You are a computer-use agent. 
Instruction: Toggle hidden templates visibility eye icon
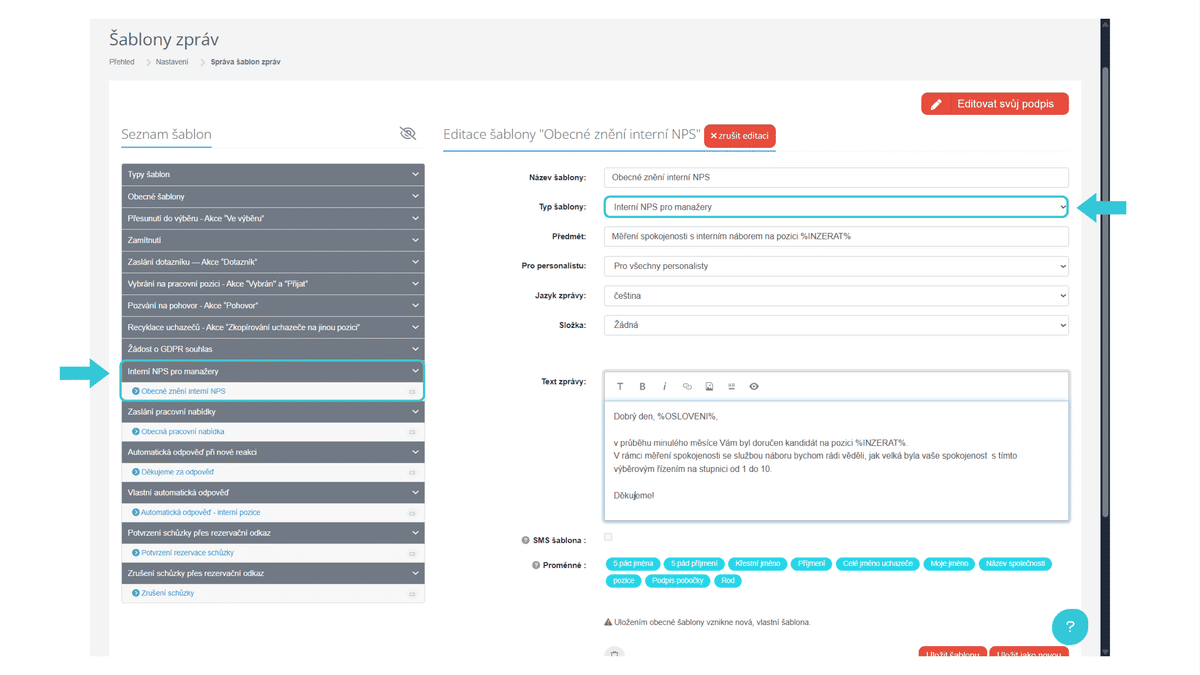click(407, 133)
